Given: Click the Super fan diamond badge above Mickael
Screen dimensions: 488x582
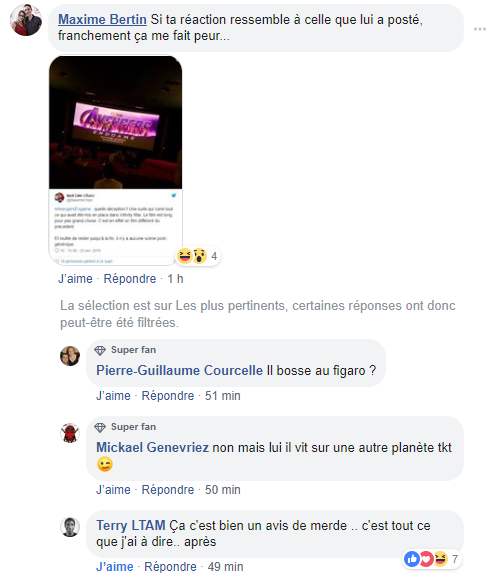Looking at the screenshot, I should [x=100, y=427].
